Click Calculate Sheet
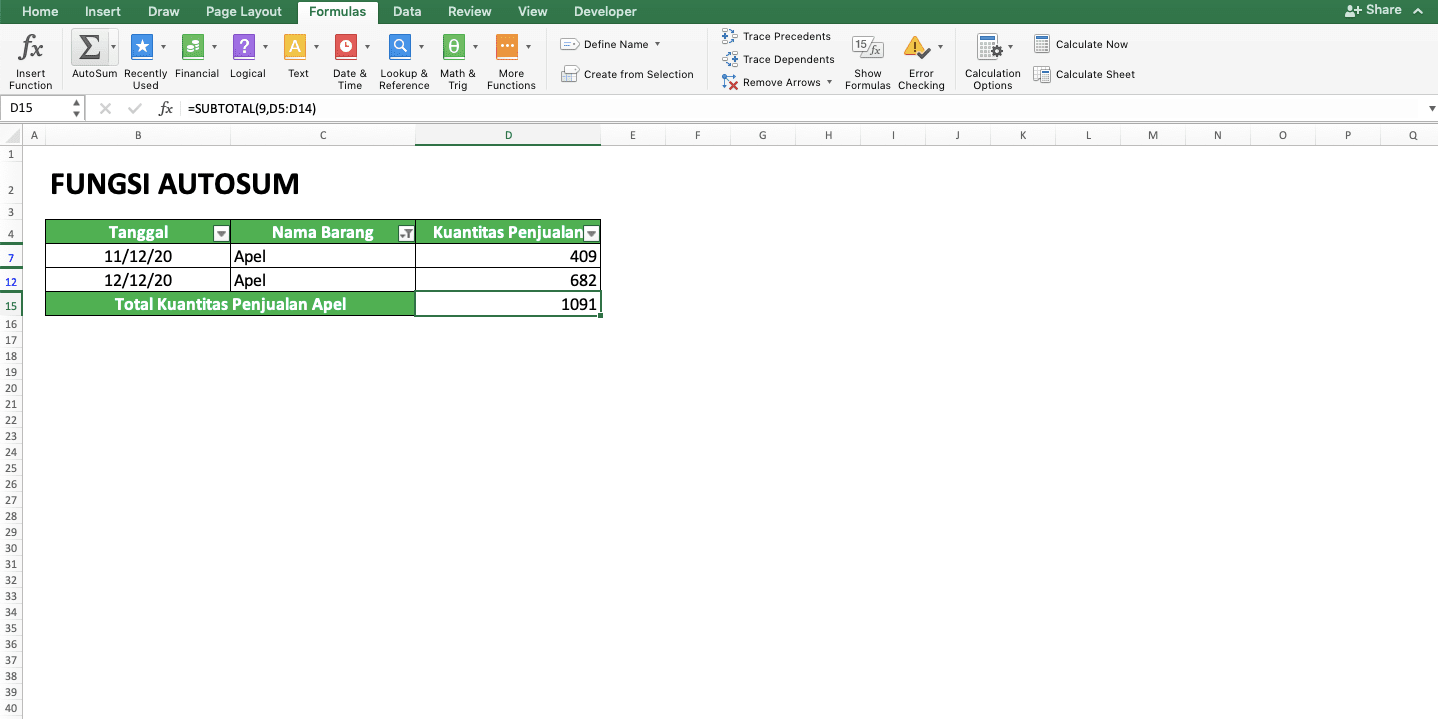 tap(1084, 74)
